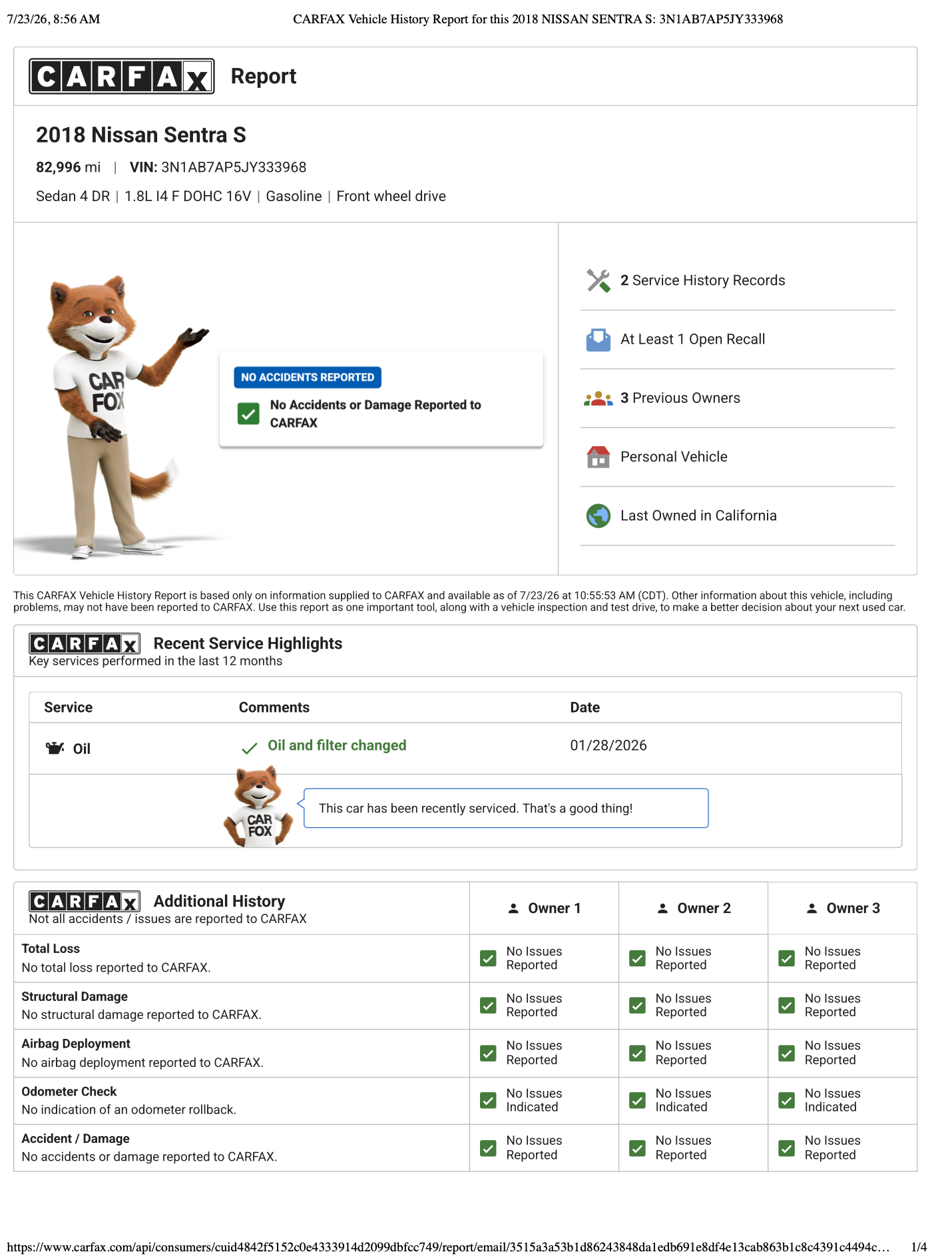
Task: Click the Last Owned in California text
Action: (698, 515)
